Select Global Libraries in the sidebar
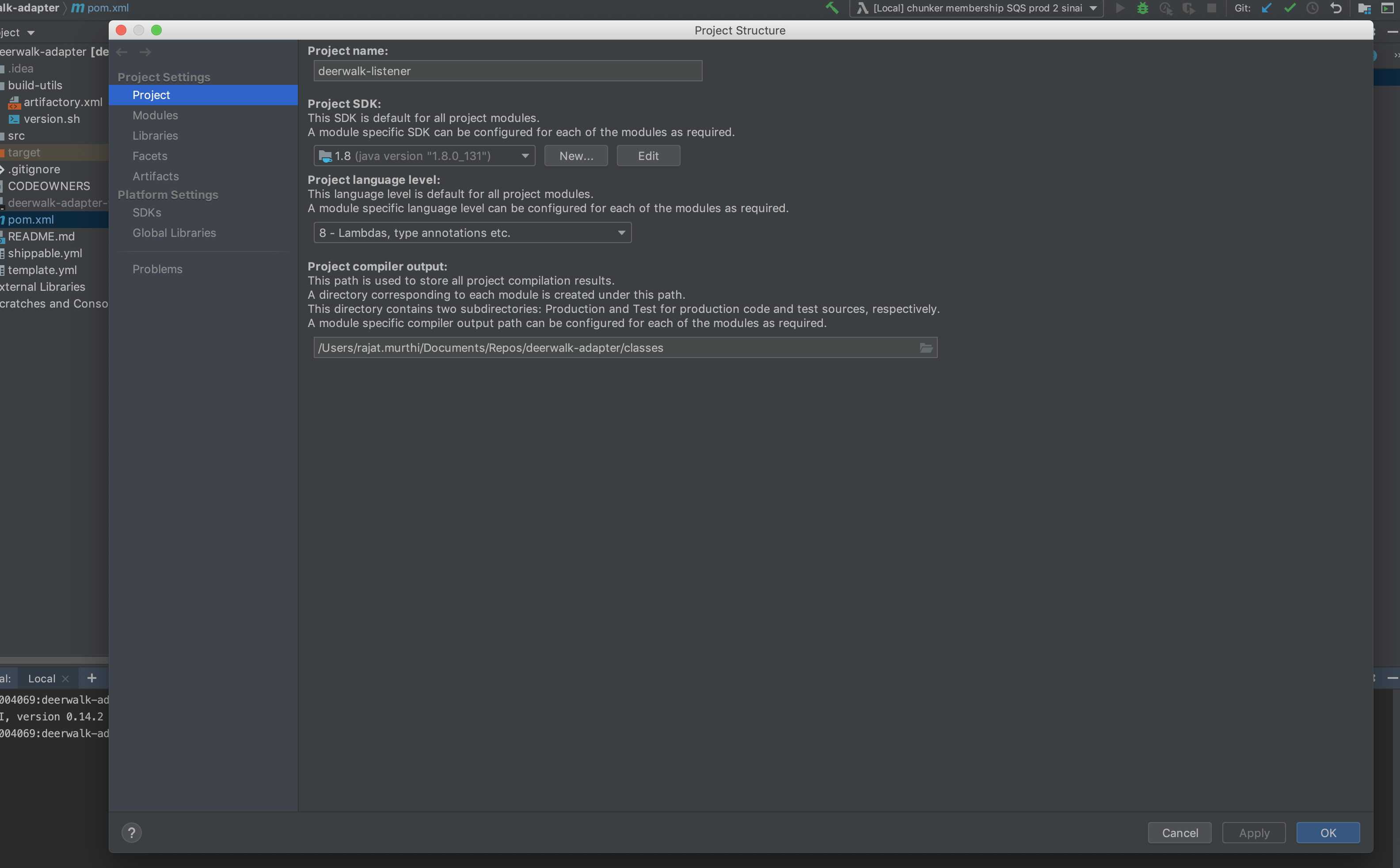 pyautogui.click(x=174, y=232)
